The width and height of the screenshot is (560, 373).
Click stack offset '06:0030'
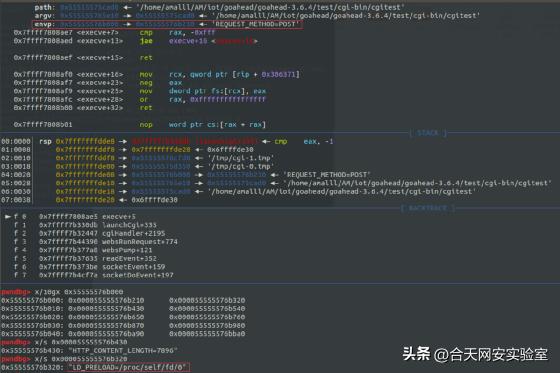pos(16,192)
